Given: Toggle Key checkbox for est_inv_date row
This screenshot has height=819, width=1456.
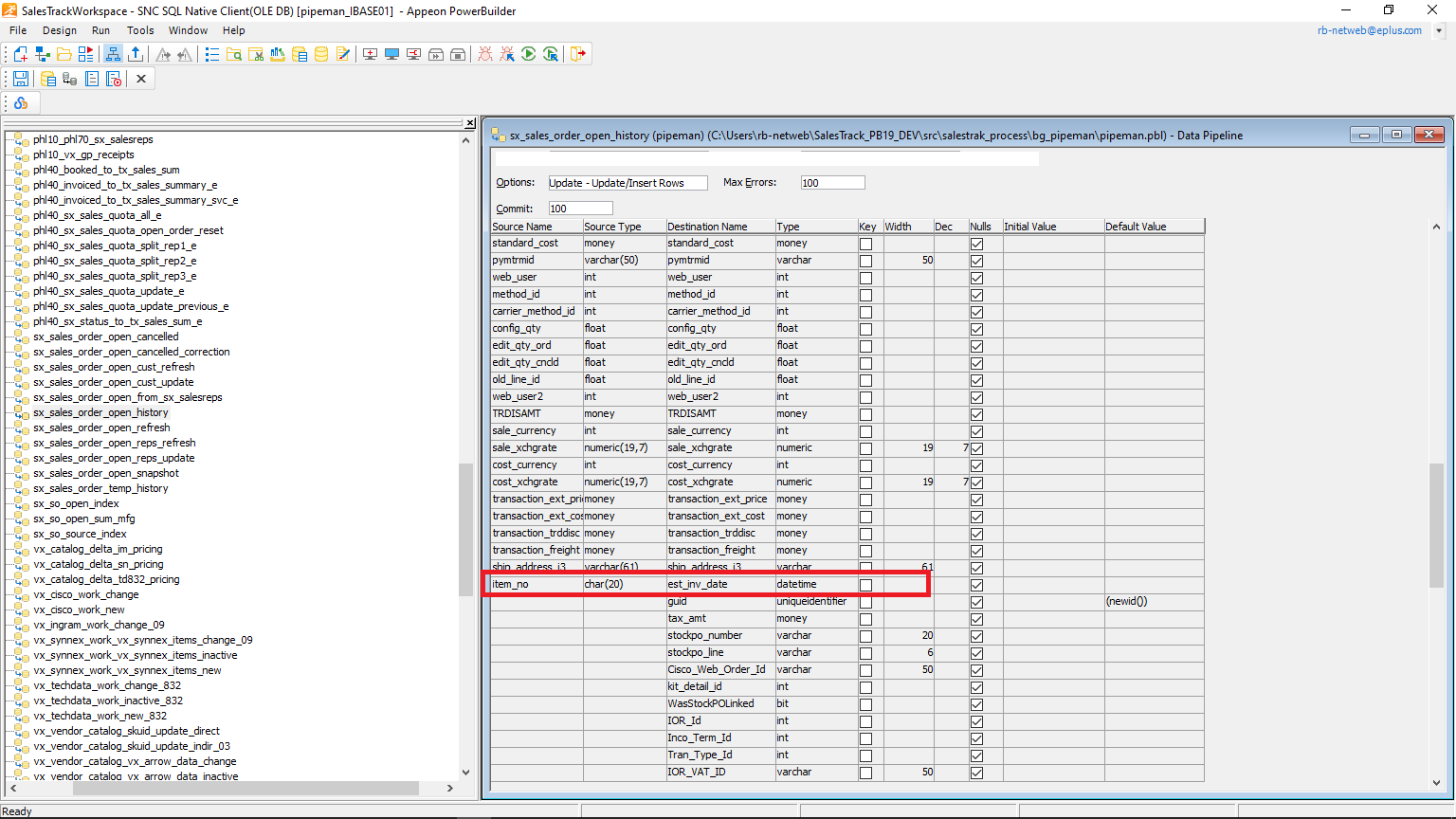Looking at the screenshot, I should click(865, 585).
